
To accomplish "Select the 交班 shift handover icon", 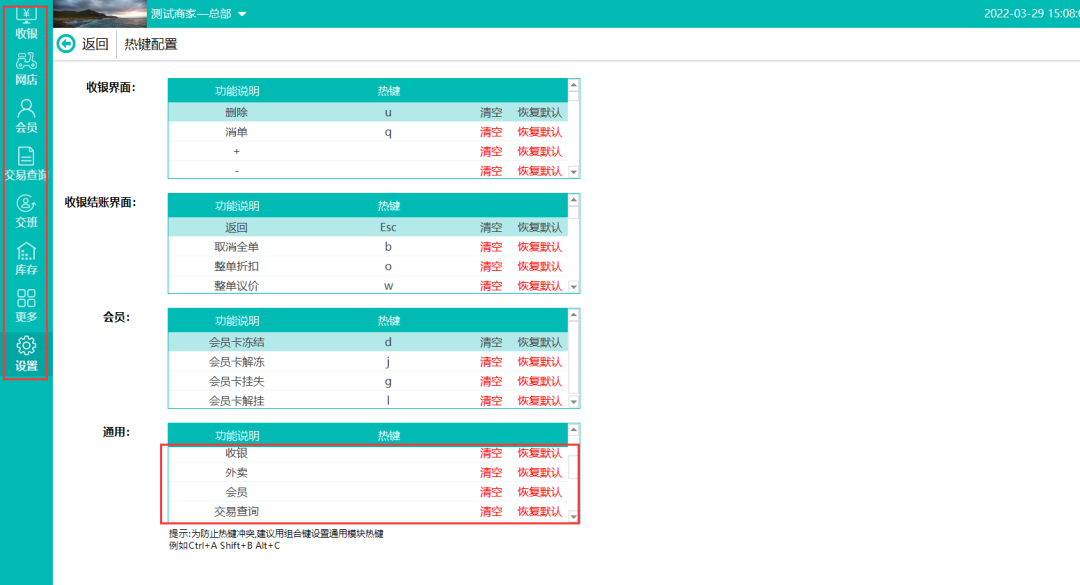I will (26, 210).
